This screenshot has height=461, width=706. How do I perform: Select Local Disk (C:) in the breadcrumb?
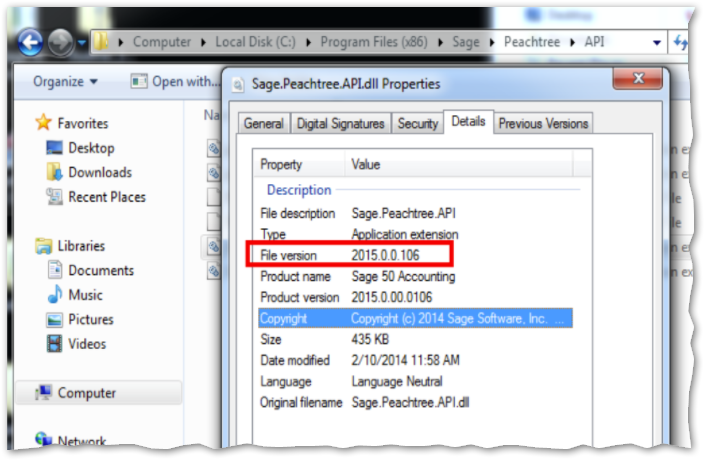coord(255,42)
